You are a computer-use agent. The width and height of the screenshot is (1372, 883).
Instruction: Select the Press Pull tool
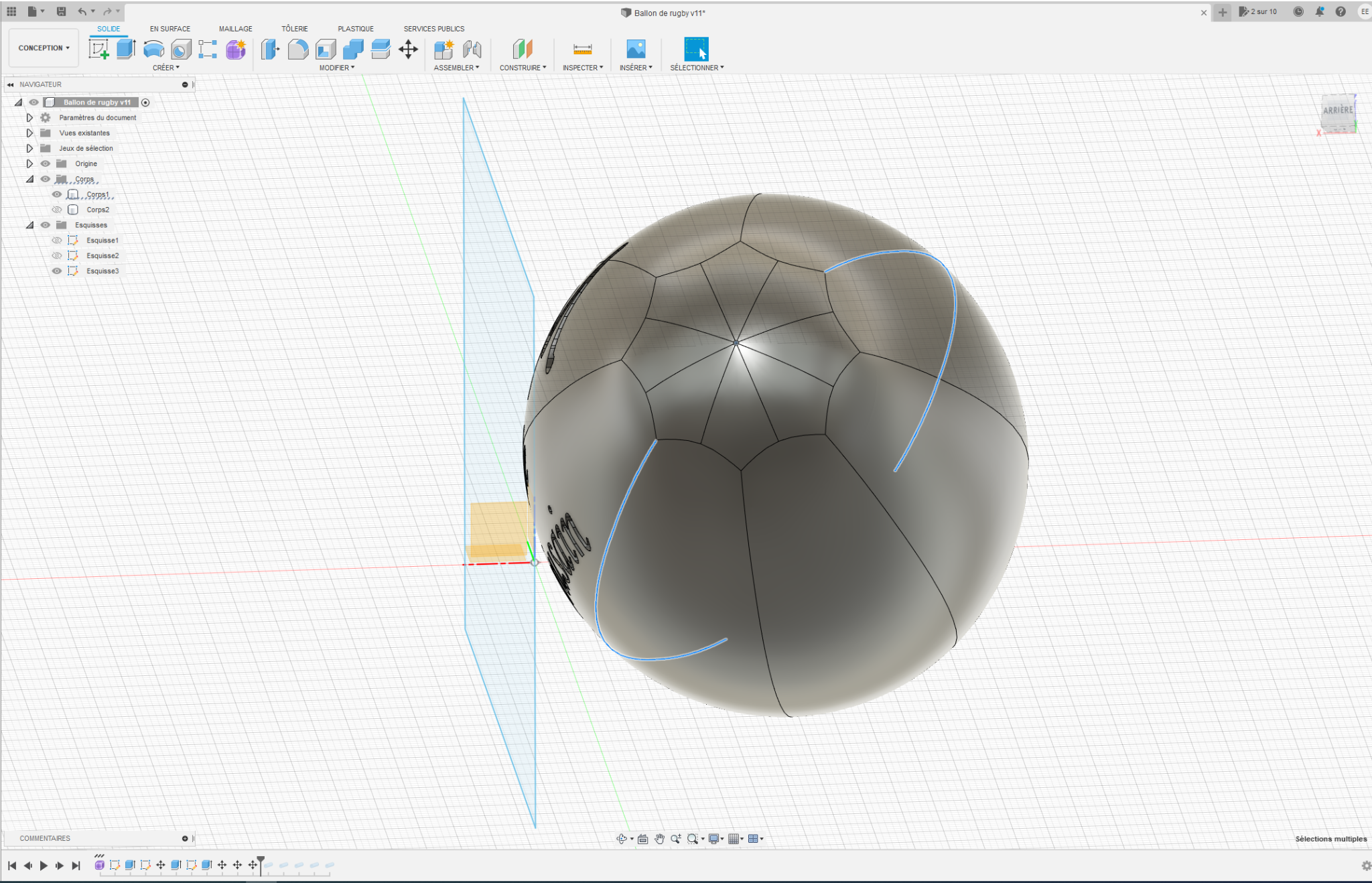point(270,49)
